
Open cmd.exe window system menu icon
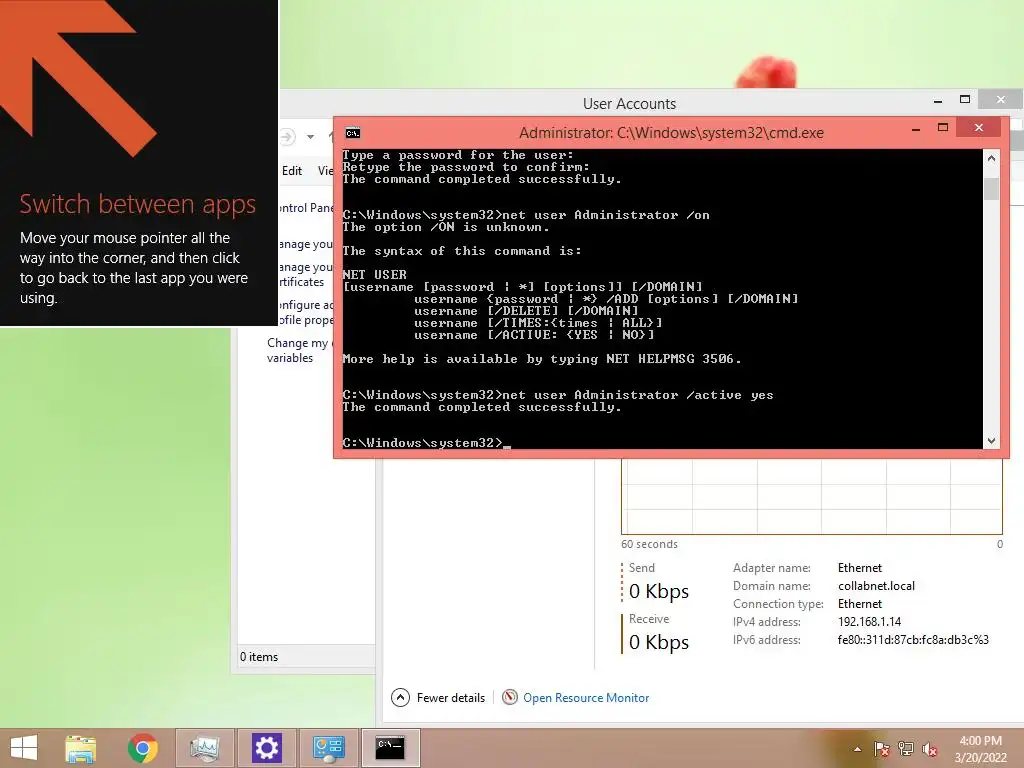(353, 133)
